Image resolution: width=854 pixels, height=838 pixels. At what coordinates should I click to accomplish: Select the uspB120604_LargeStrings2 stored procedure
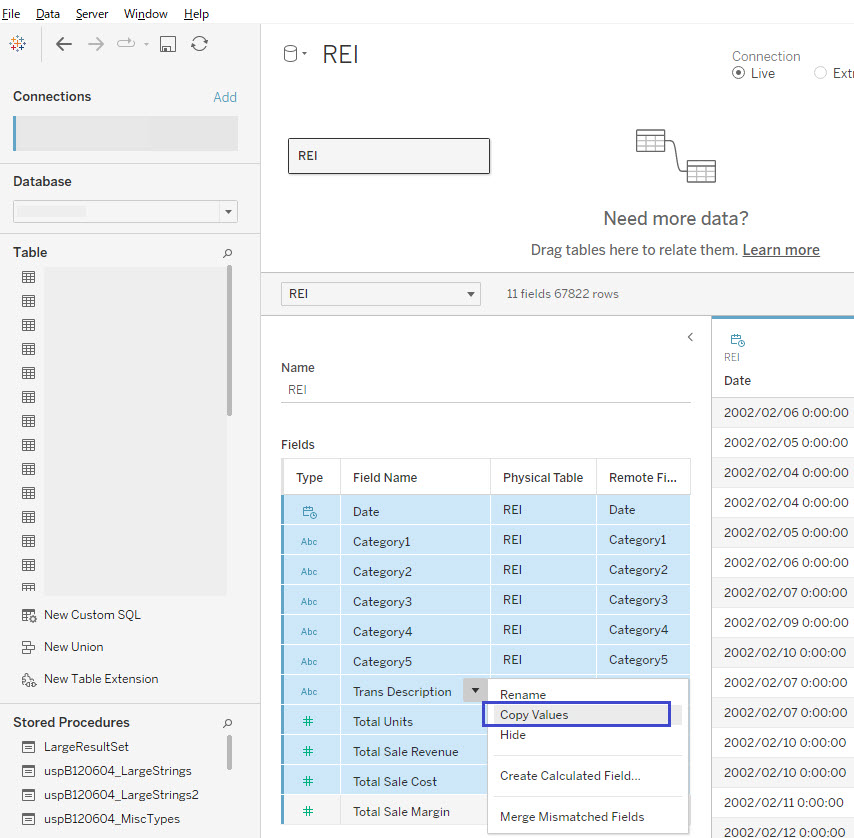click(121, 795)
